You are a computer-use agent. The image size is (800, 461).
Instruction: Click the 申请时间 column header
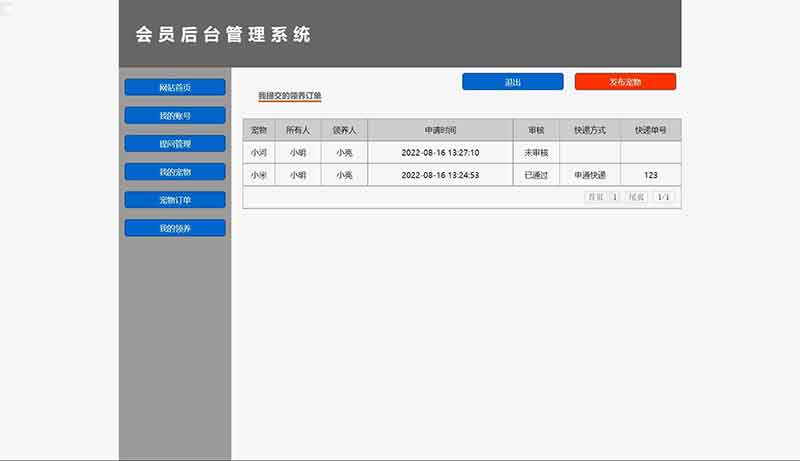point(440,130)
